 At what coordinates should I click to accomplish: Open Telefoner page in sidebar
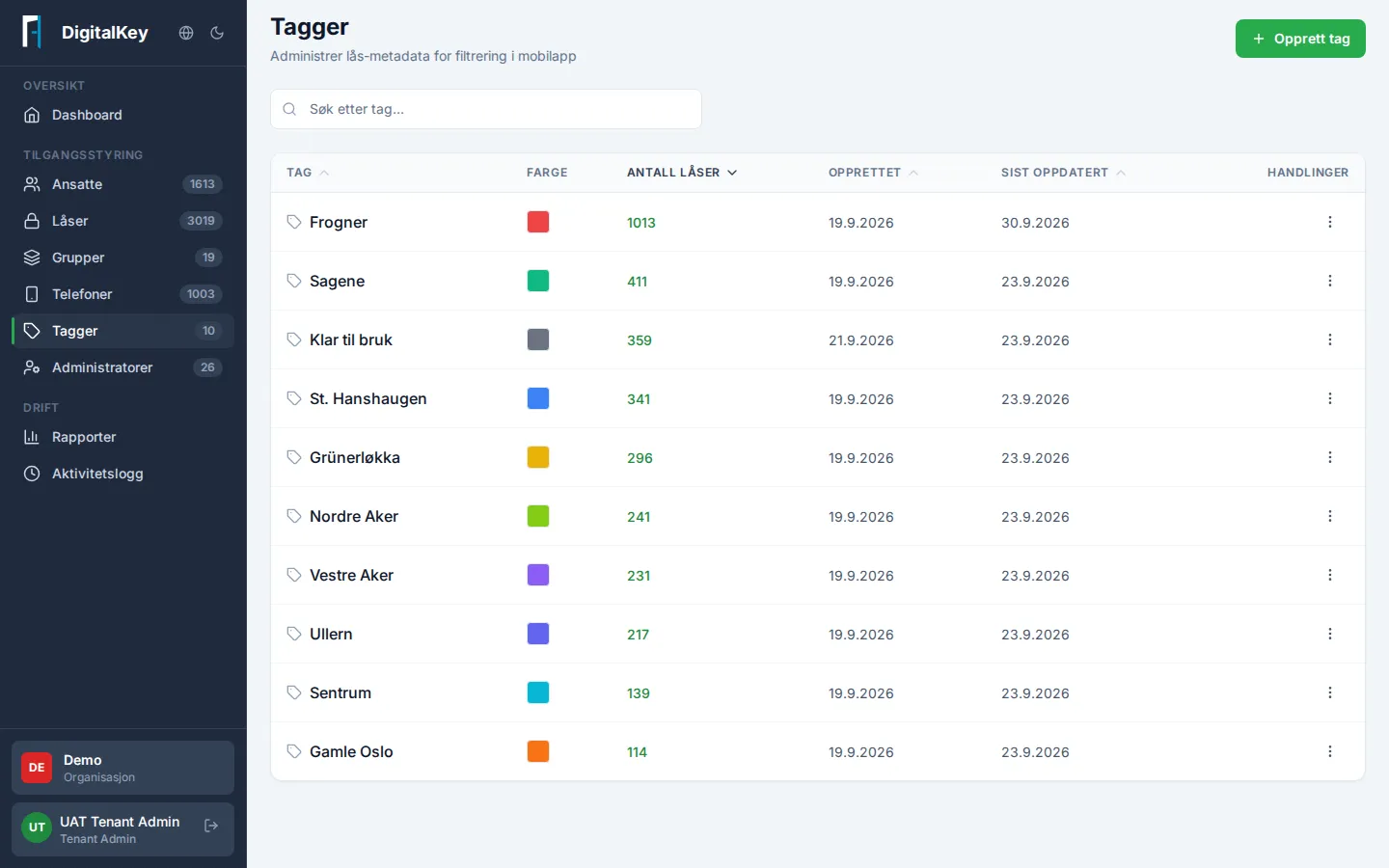(123, 294)
